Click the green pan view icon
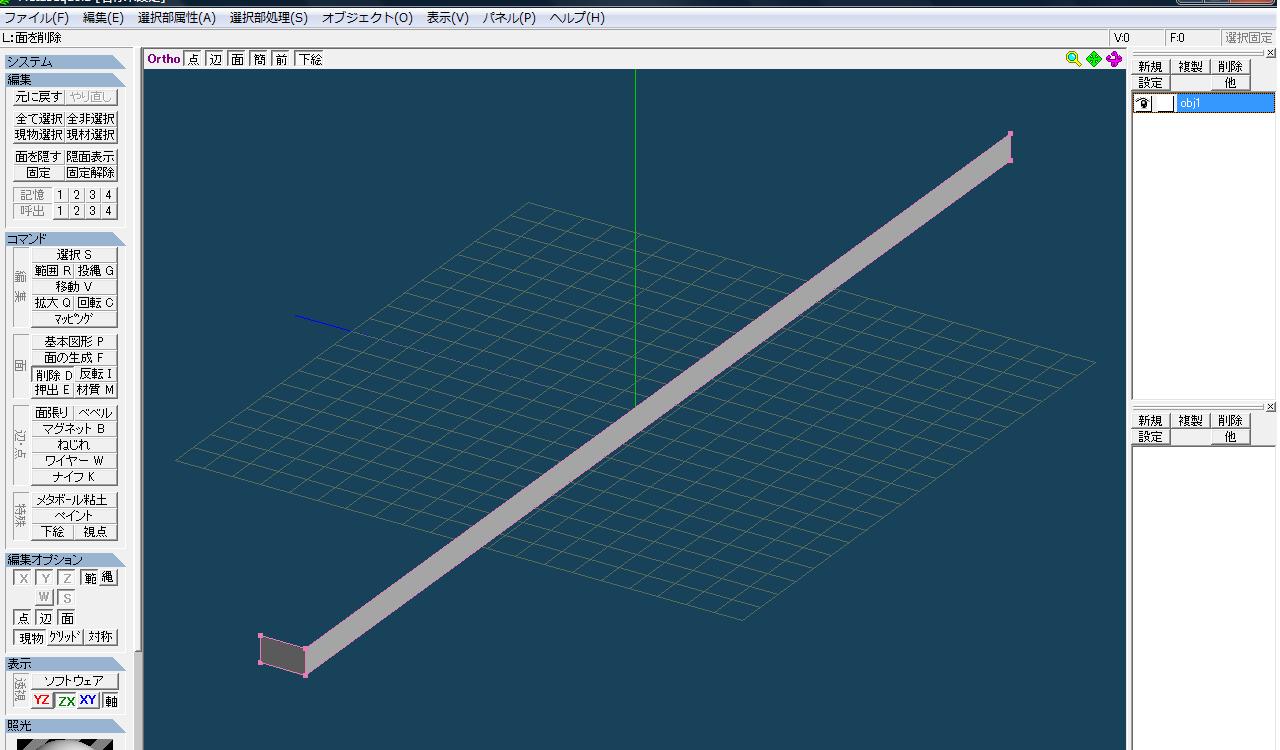The width and height of the screenshot is (1280, 750). click(x=1094, y=59)
